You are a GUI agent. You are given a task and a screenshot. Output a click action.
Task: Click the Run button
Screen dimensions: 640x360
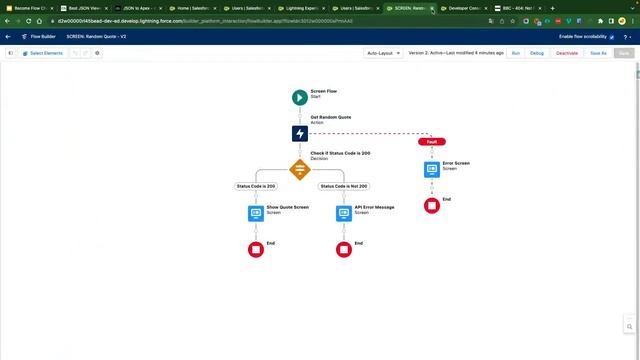coord(516,53)
